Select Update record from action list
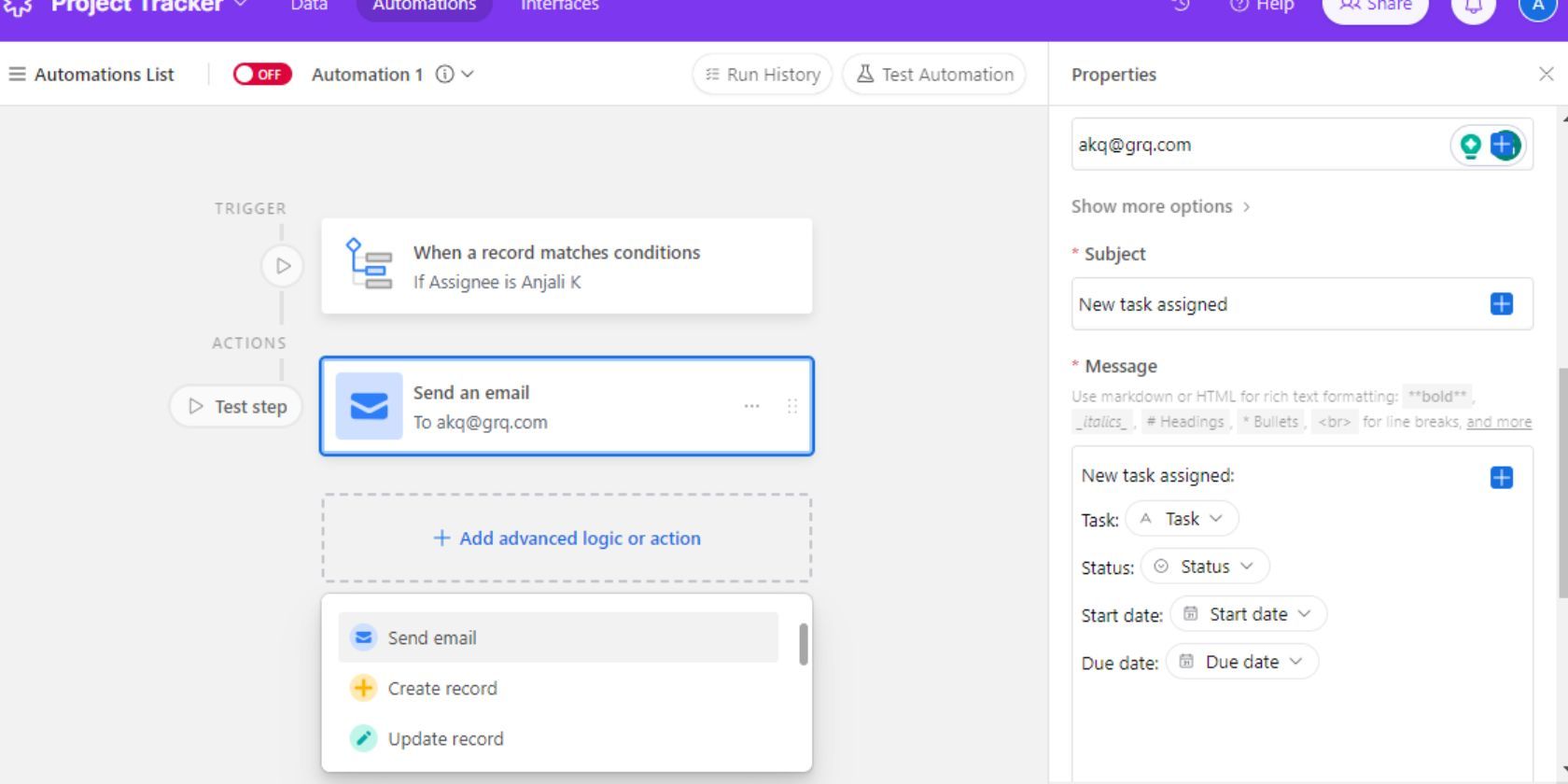 [x=445, y=739]
